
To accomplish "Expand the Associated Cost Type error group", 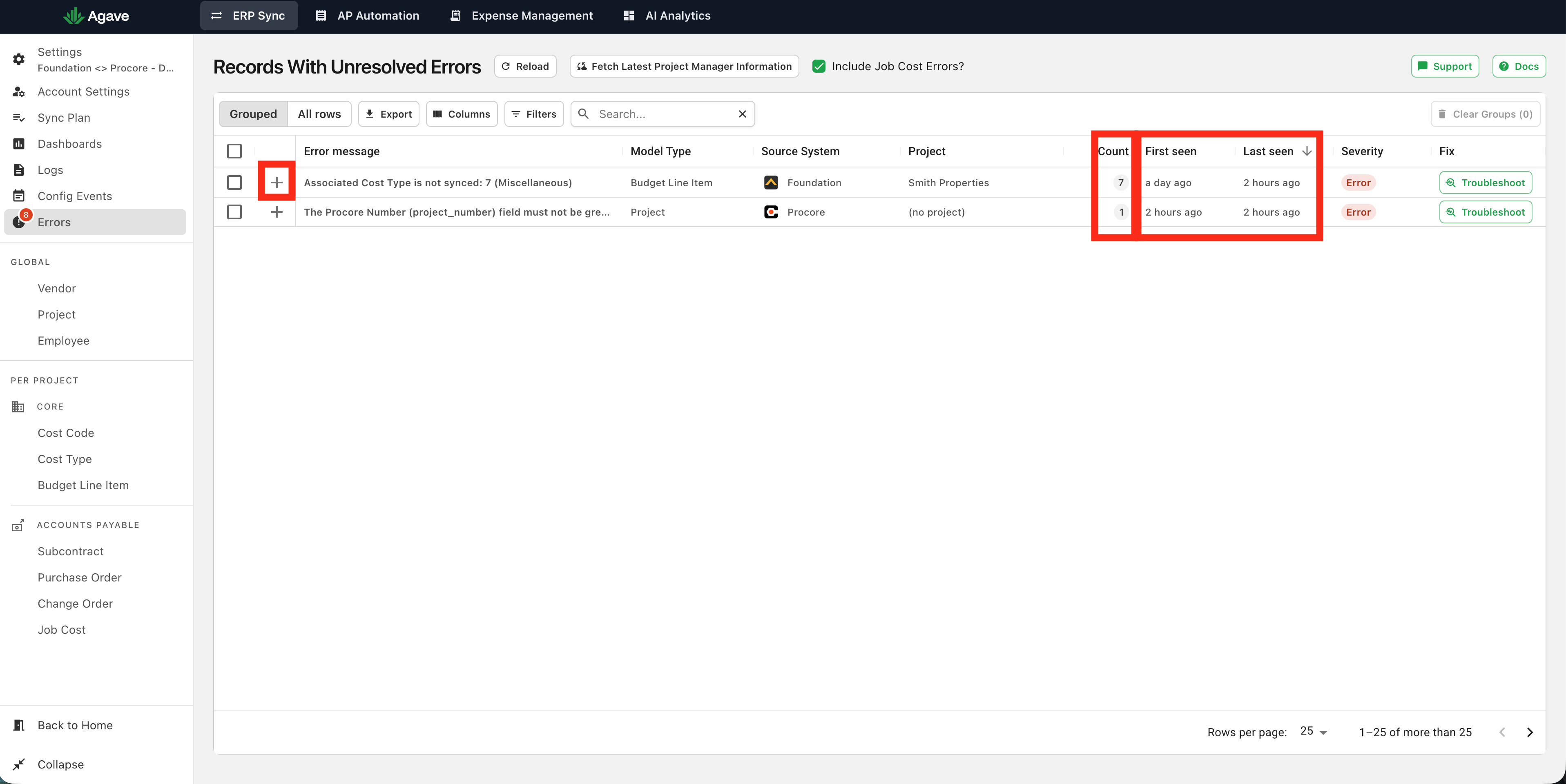I will click(277, 183).
